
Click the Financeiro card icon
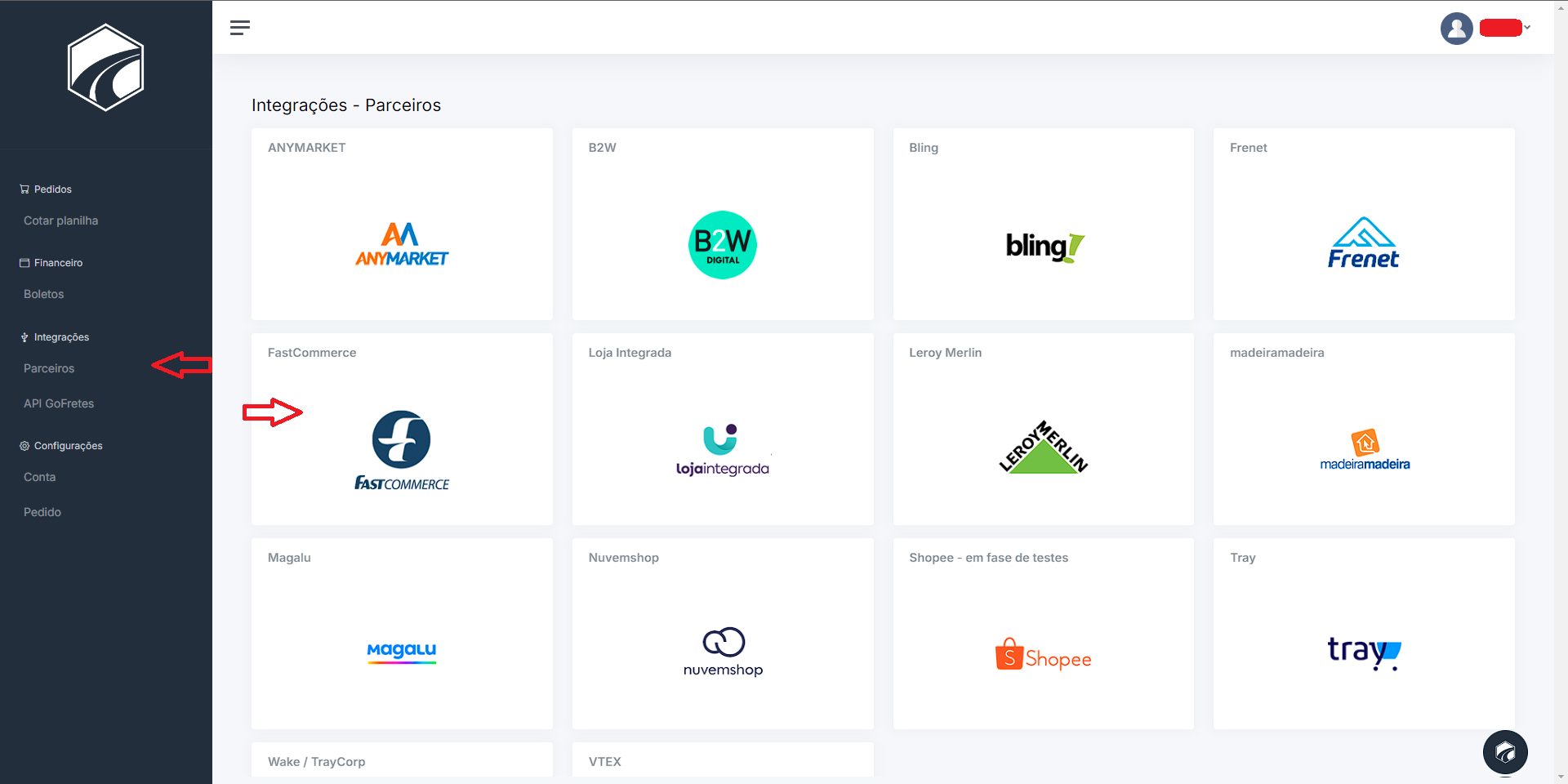point(24,263)
